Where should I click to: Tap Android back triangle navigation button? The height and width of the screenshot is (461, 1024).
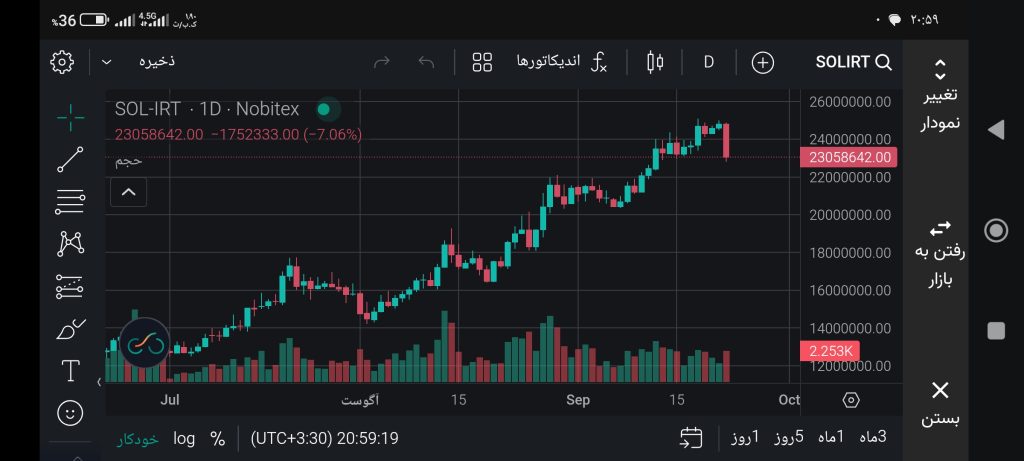point(996,129)
